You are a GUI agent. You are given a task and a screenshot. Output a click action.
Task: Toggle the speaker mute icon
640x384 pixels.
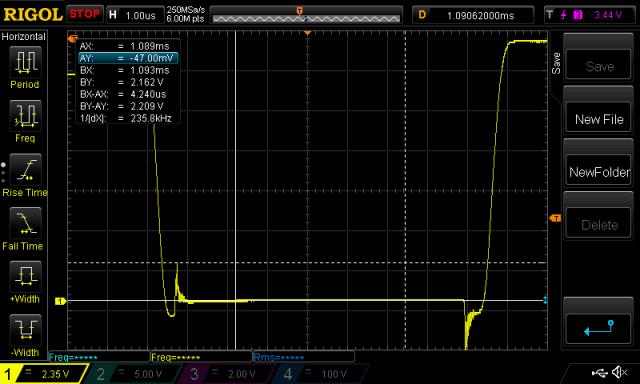click(x=620, y=372)
